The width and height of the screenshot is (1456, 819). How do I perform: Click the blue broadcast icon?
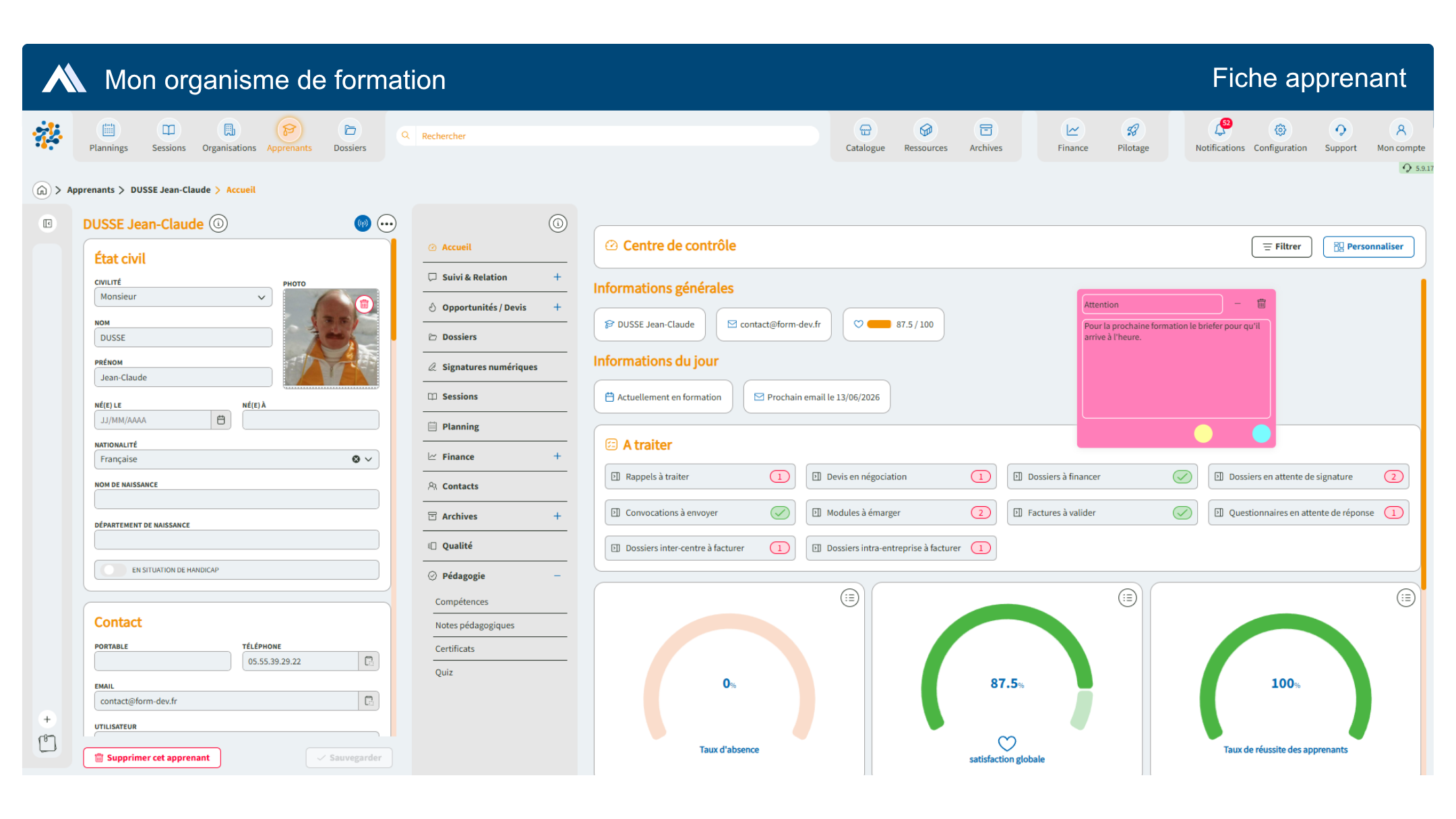pyautogui.click(x=363, y=223)
